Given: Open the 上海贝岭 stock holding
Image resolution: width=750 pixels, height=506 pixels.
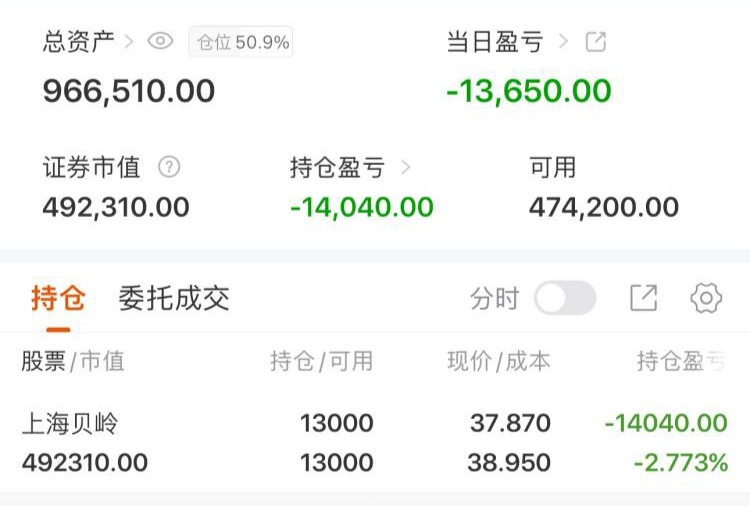Looking at the screenshot, I should coord(375,442).
